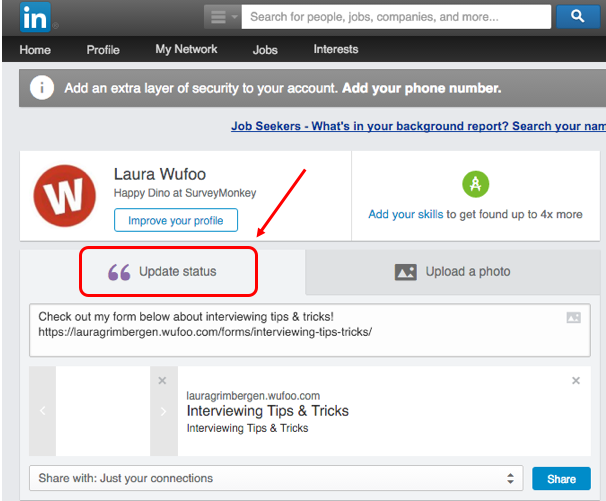The height and width of the screenshot is (501, 606).
Task: Open My Network menu
Action: coord(186,49)
